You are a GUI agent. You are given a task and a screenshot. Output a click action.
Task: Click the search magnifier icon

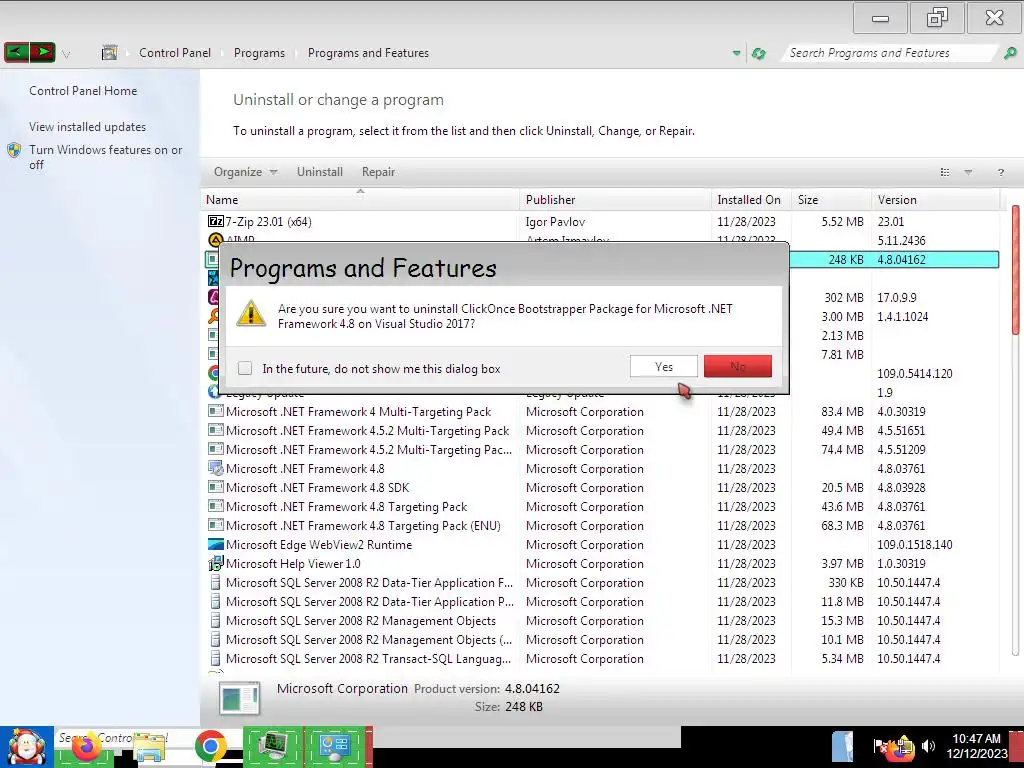[x=1010, y=53]
